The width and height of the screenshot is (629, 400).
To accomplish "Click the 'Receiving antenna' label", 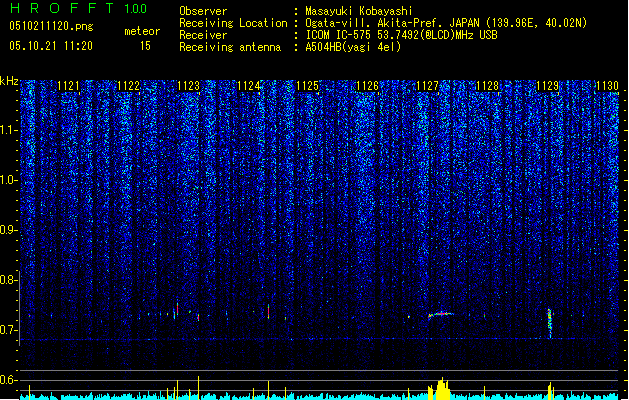I will click(230, 47).
